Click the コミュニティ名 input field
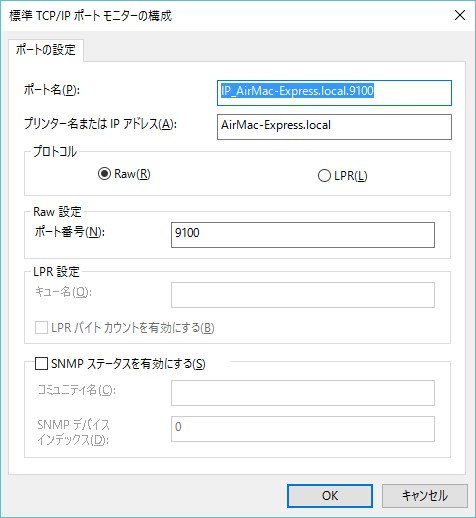This screenshot has height=518, width=476. (303, 393)
